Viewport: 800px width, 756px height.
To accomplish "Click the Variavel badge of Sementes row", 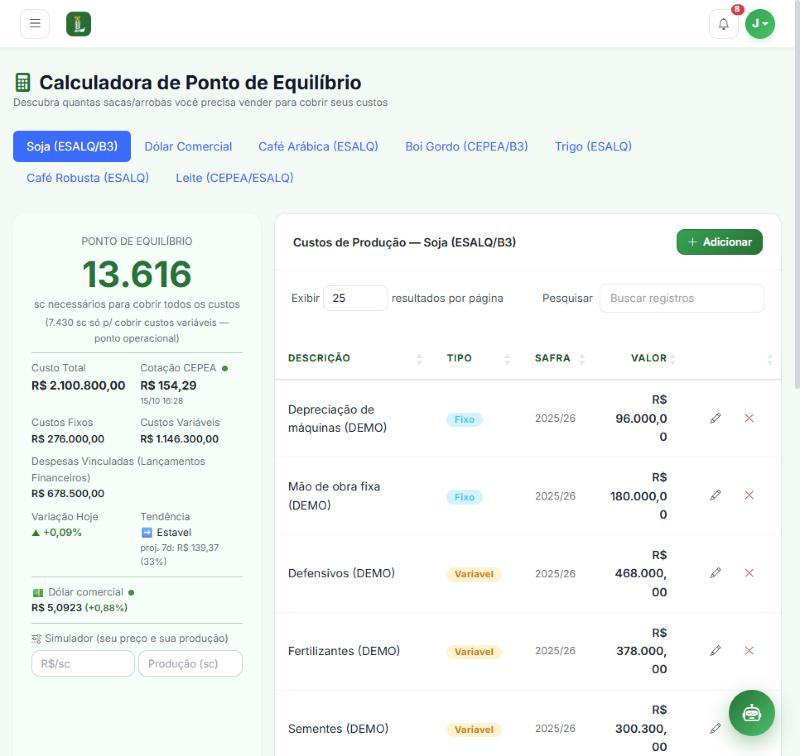I will click(474, 730).
